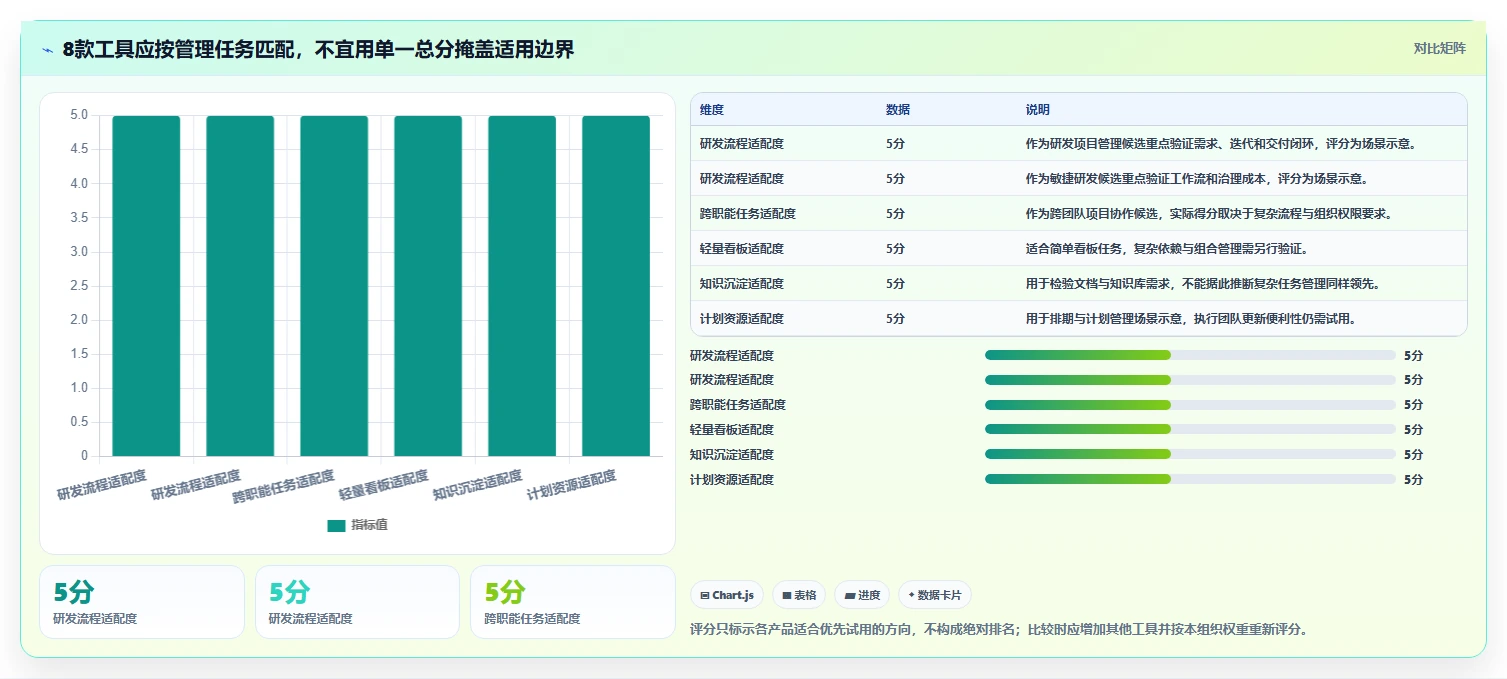Click the table cell 计划资源适配度
Image resolution: width=1507 pixels, height=679 pixels.
[742, 319]
